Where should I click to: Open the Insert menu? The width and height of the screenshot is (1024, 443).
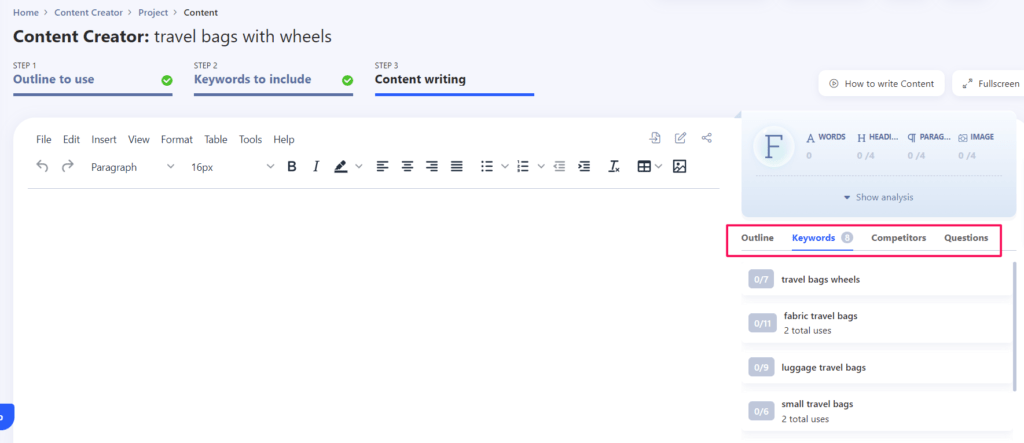[104, 140]
